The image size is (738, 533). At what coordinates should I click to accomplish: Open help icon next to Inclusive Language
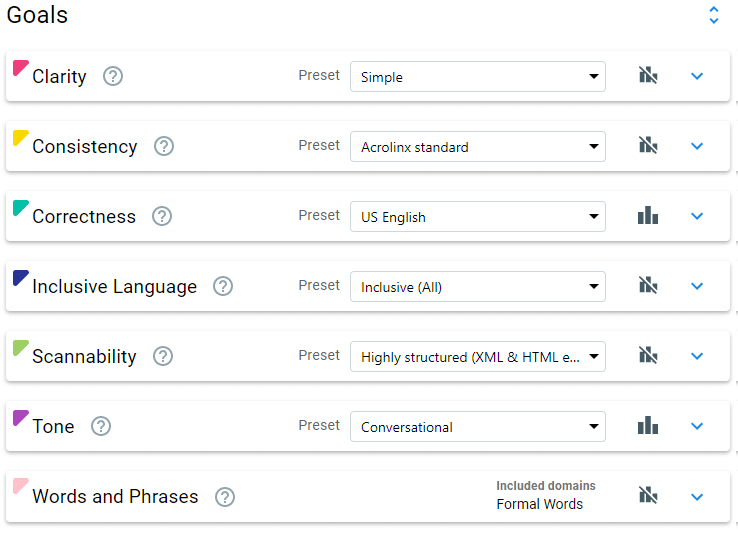223,286
